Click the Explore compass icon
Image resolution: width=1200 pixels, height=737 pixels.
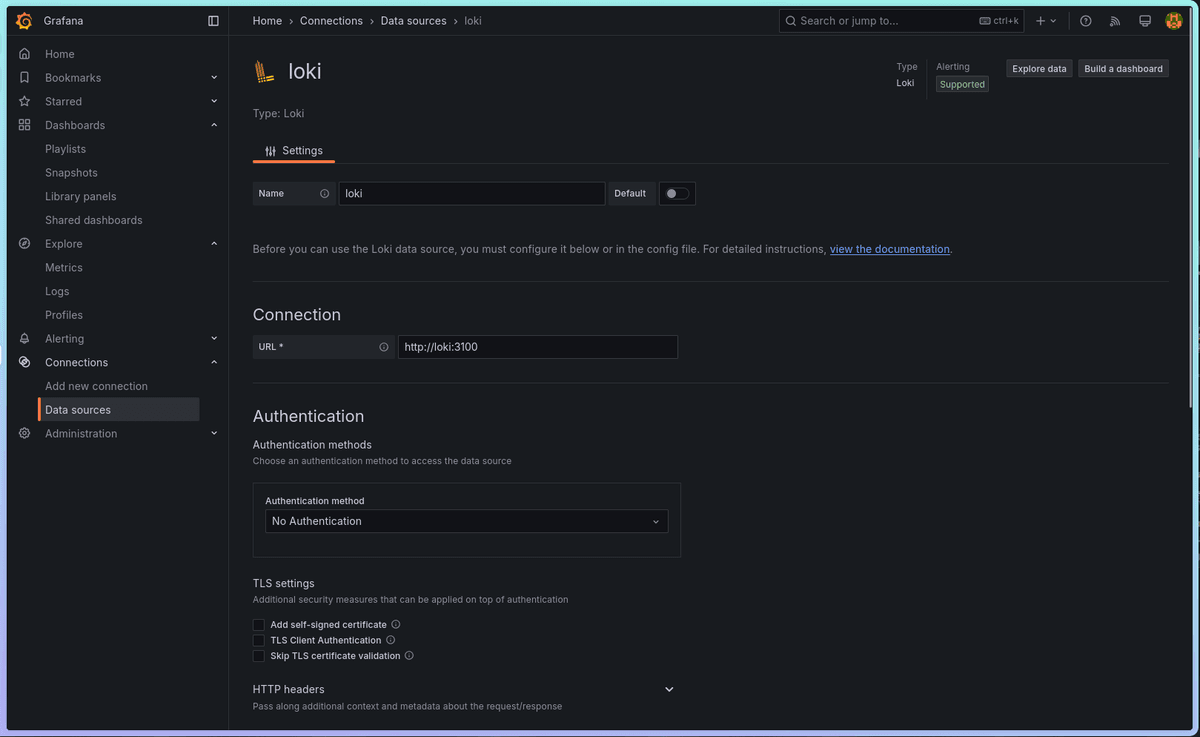click(x=24, y=243)
